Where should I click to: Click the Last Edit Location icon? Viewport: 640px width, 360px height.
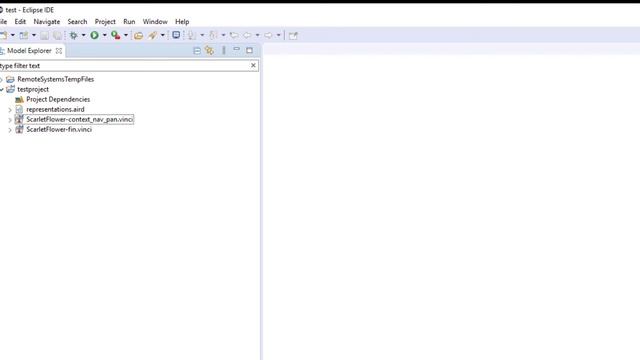tap(234, 36)
